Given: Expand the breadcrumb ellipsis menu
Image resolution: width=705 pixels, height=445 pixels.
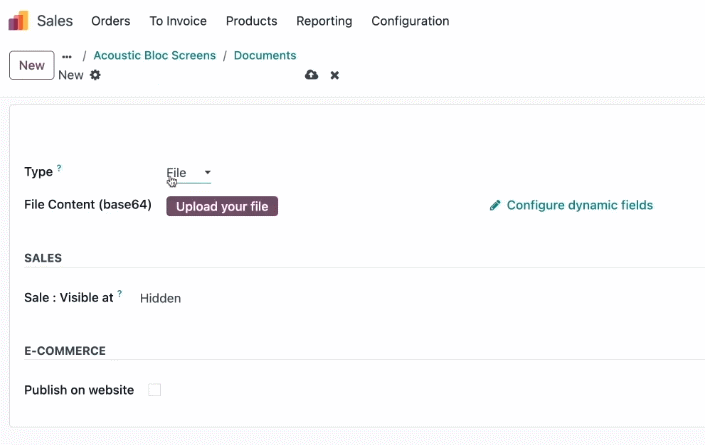Looking at the screenshot, I should pos(67,57).
